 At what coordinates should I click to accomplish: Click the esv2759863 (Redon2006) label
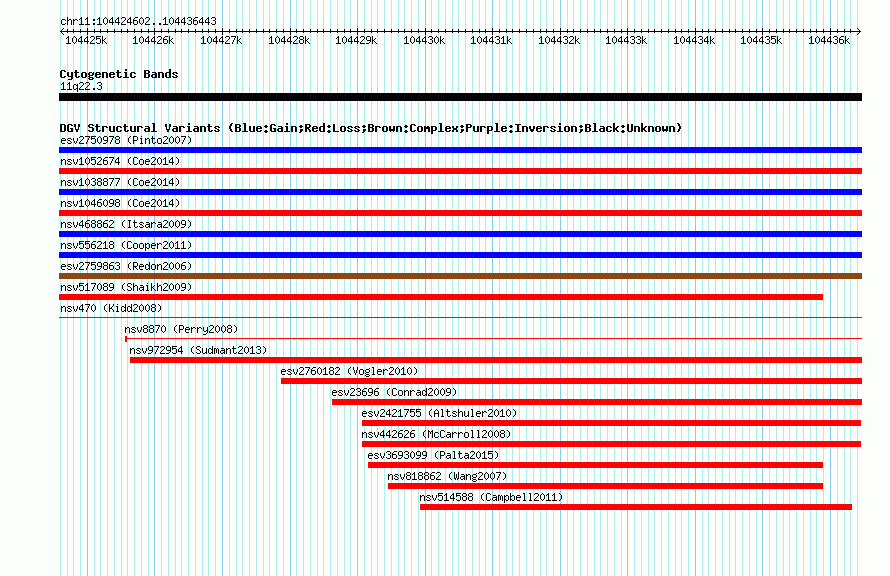(x=126, y=266)
